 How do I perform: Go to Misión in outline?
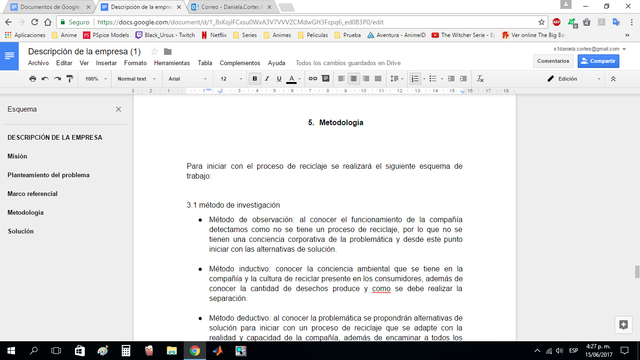[17, 156]
